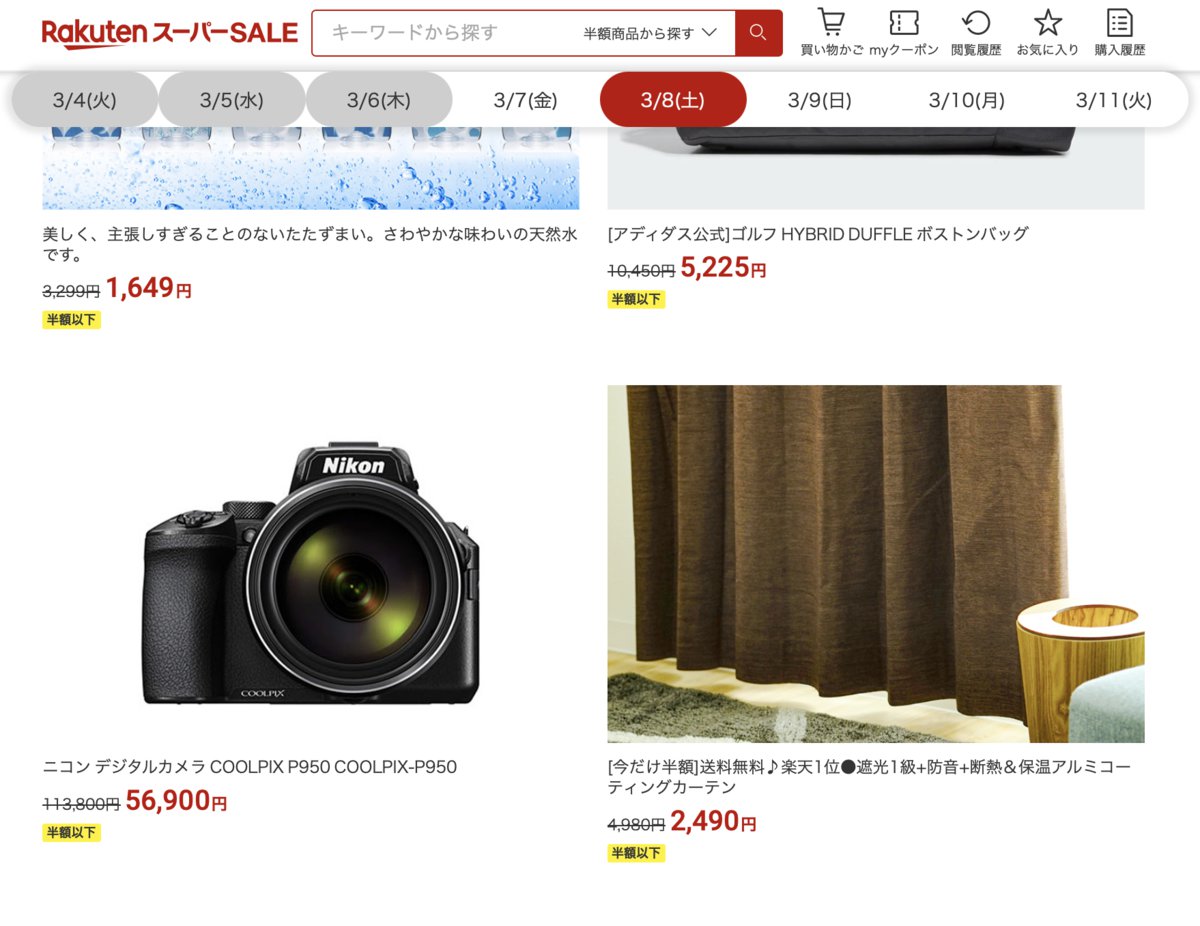Screen dimensions: 1200x926
Task: Open the brown curtain product image
Action: coord(876,564)
